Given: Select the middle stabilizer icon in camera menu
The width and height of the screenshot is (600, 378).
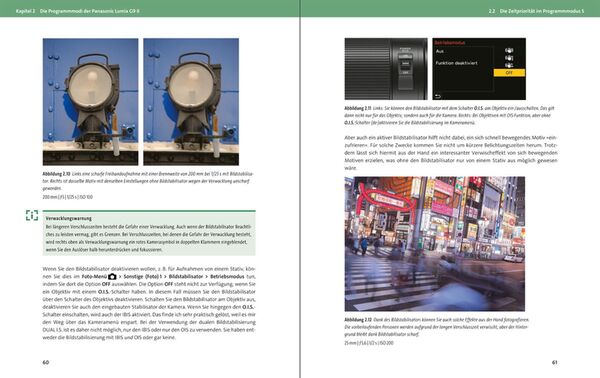Looking at the screenshot, I should pos(509,58).
